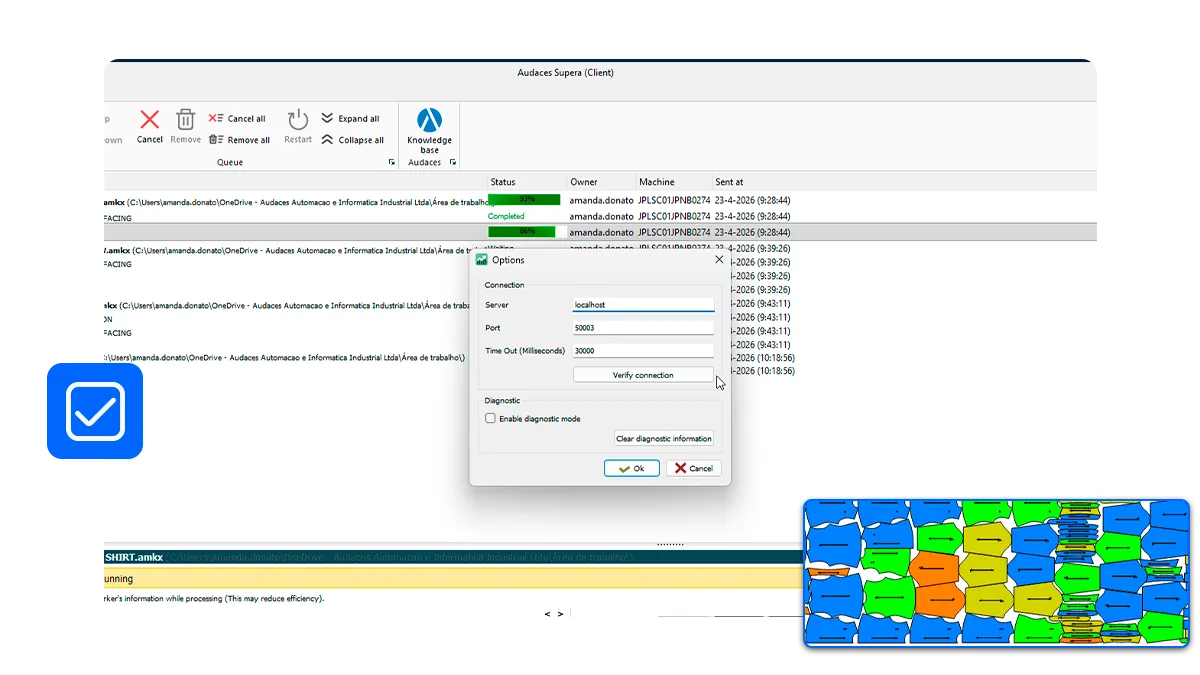Sort by the Machine column header

point(657,182)
